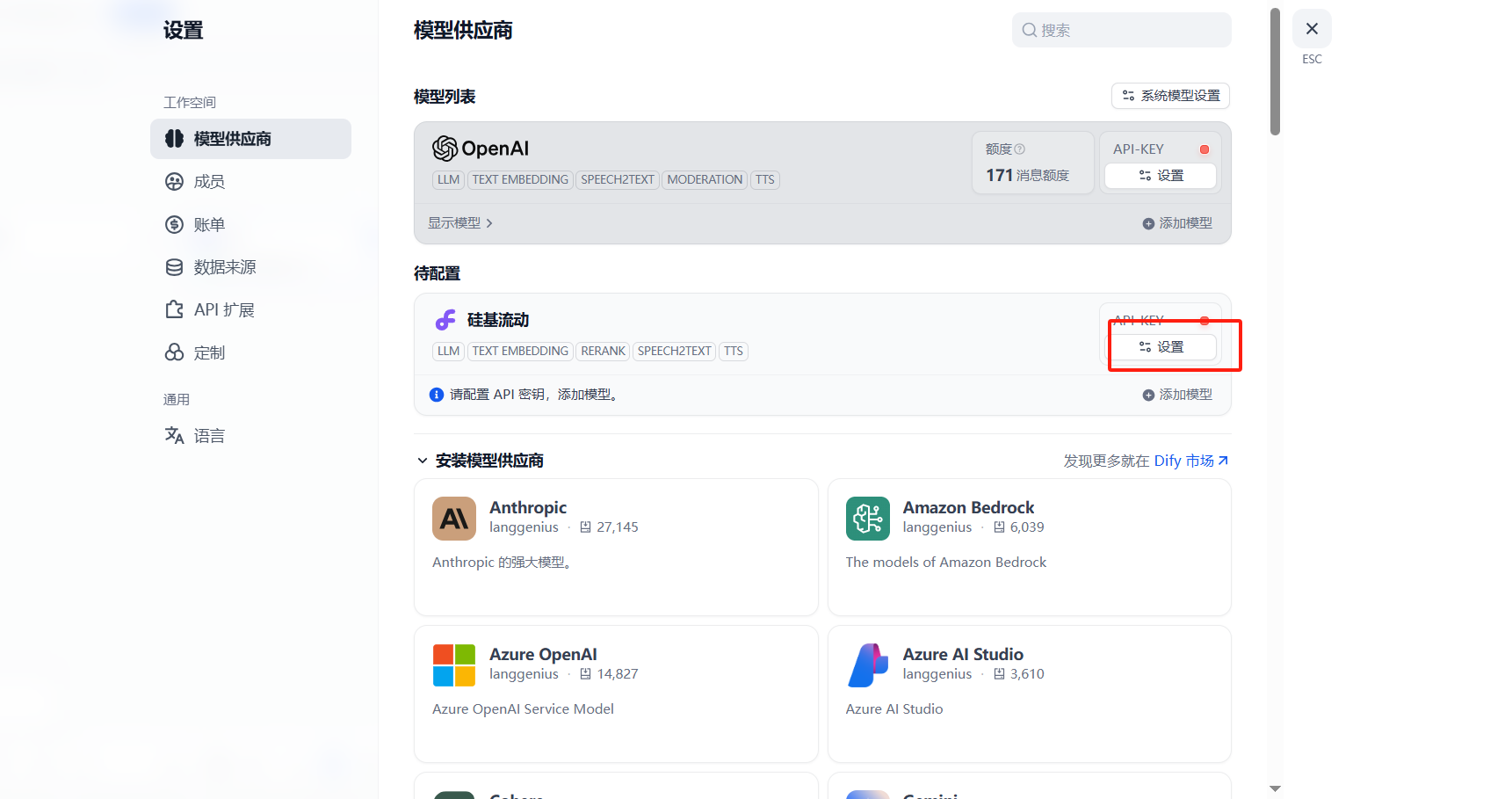Click the 定制 shapes icon
This screenshot has height=799, width=1512.
[174, 353]
